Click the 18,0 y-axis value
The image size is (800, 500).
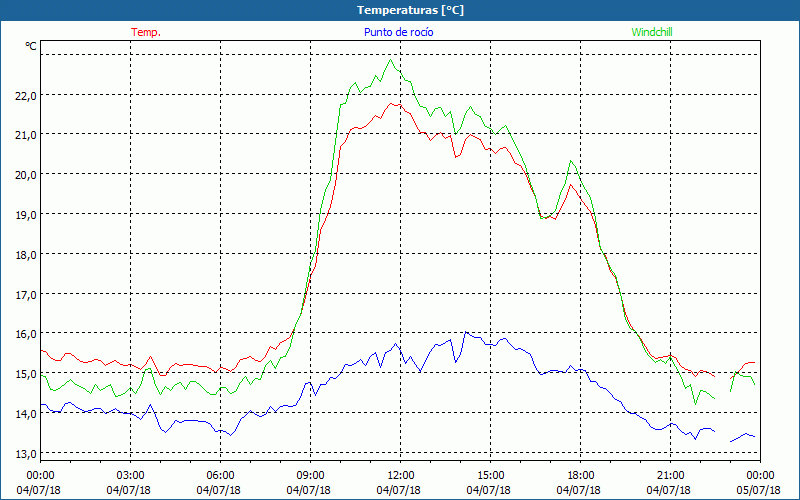point(26,254)
